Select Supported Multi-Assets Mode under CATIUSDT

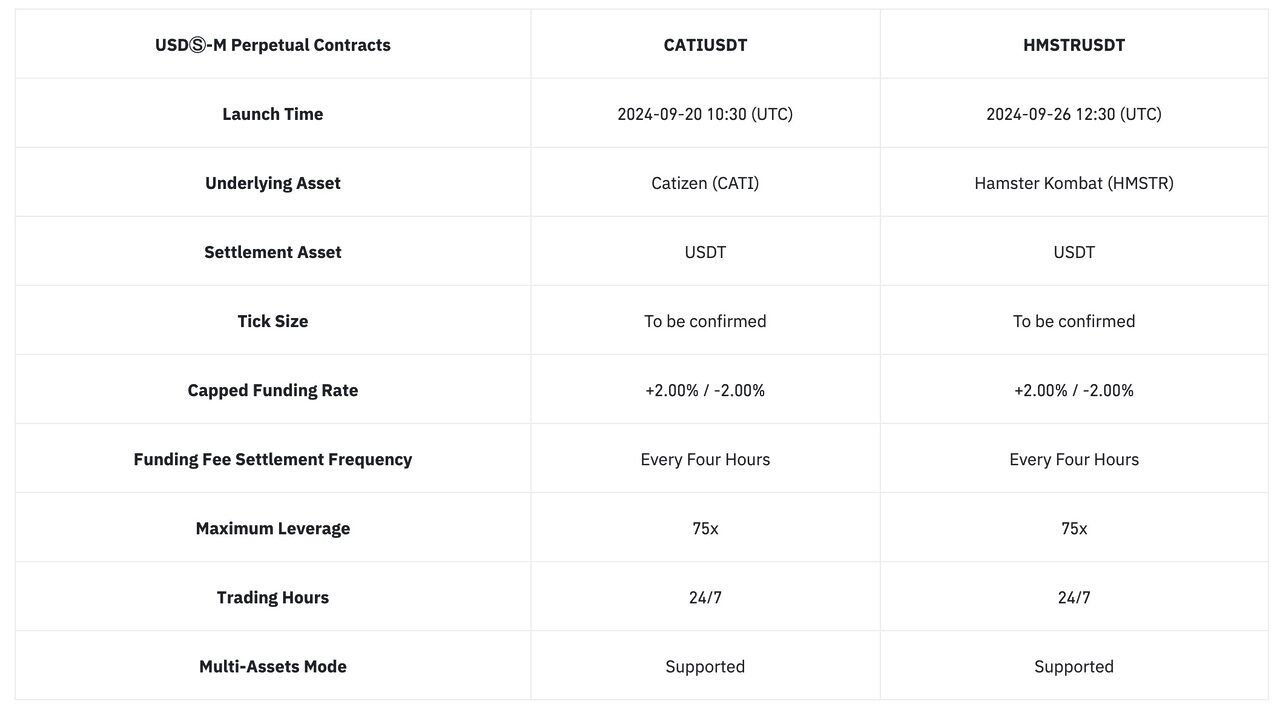point(705,666)
